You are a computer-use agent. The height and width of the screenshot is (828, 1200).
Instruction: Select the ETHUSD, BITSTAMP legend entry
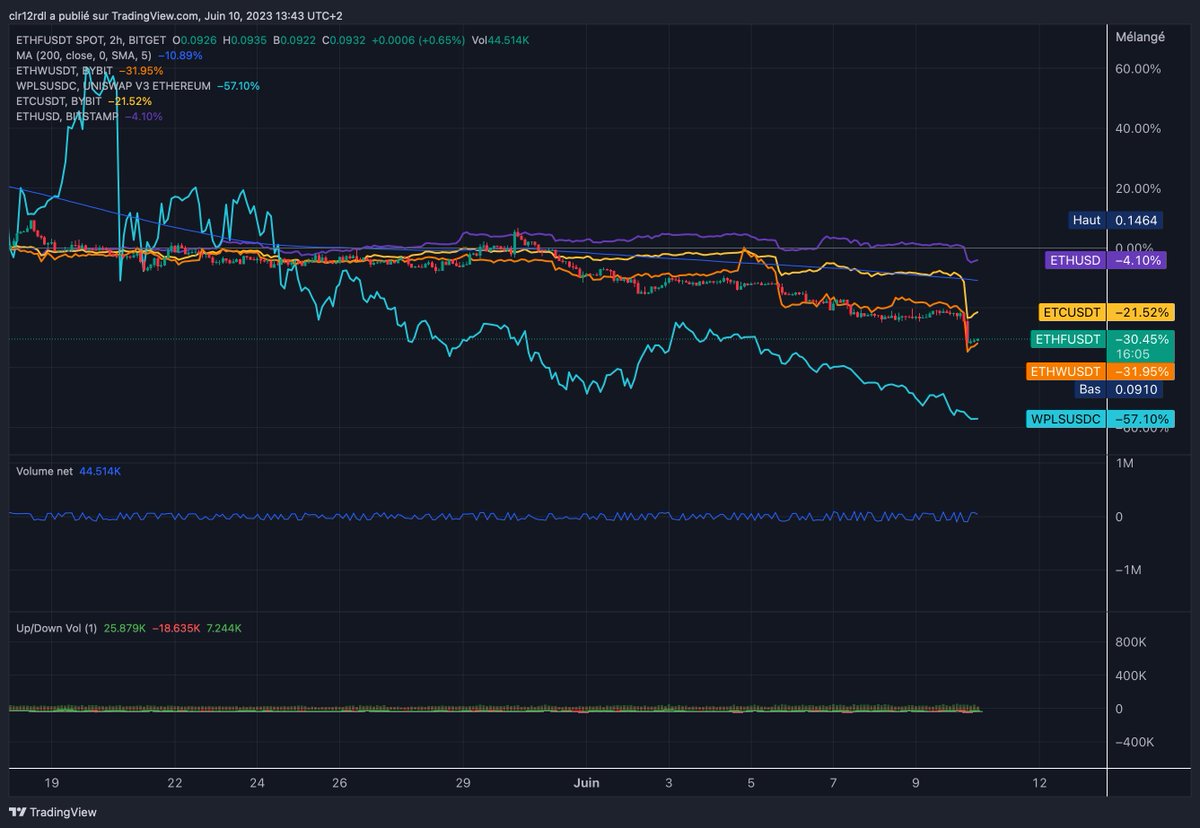pos(66,116)
